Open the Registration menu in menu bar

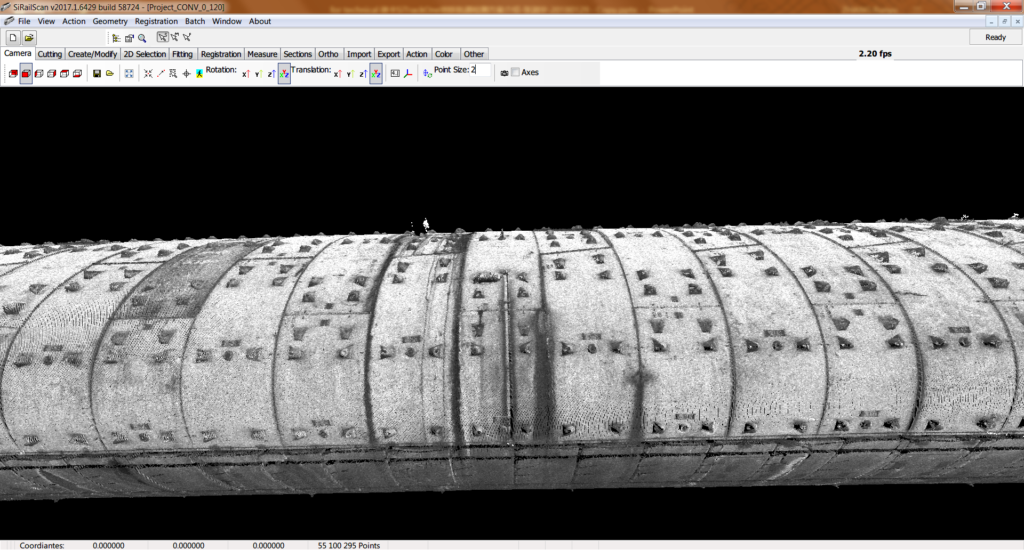(156, 21)
